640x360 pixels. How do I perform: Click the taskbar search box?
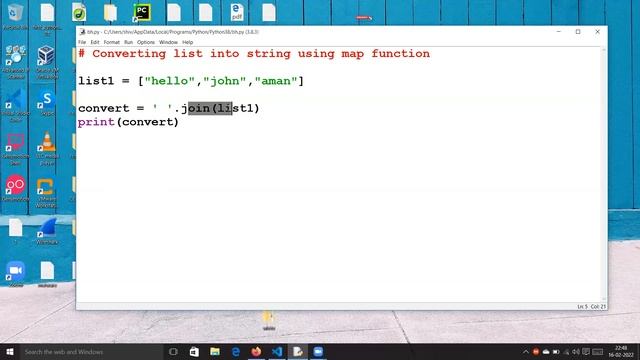tap(91, 351)
